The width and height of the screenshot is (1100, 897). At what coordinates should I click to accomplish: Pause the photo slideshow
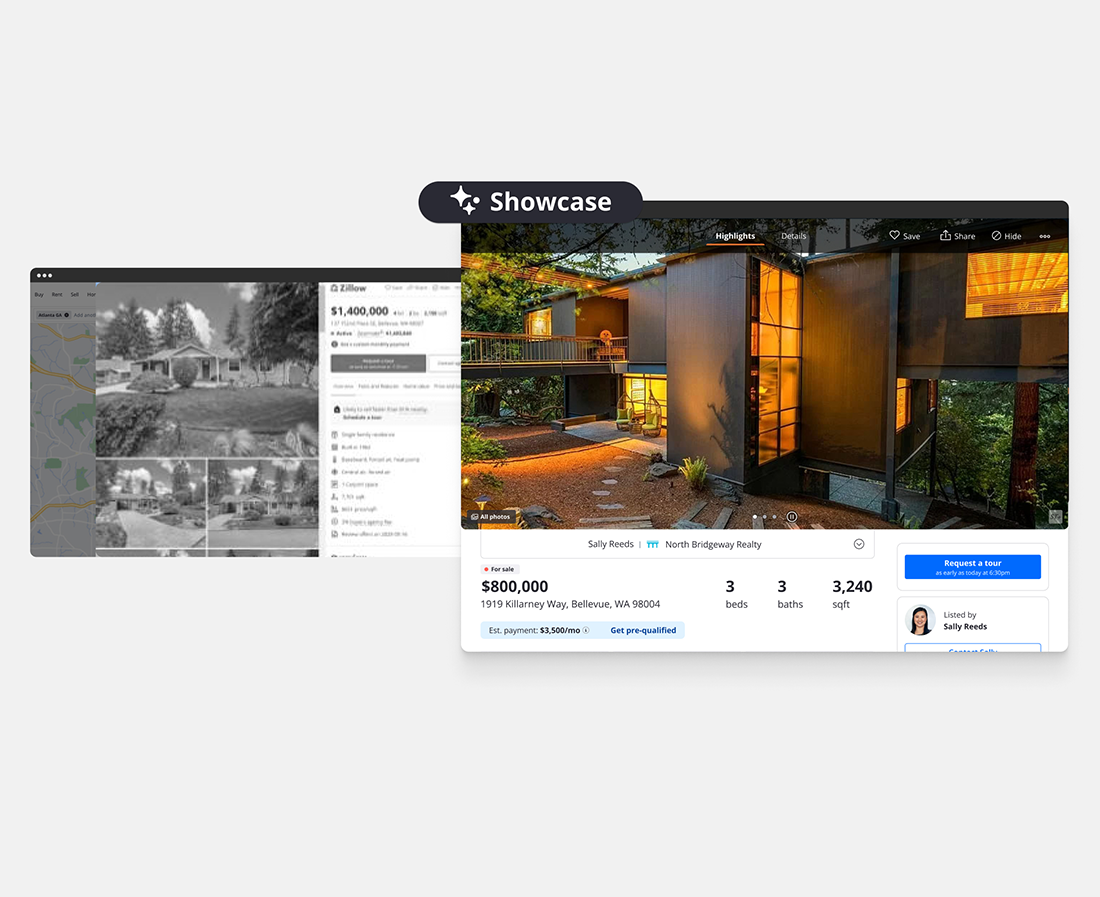[x=792, y=517]
